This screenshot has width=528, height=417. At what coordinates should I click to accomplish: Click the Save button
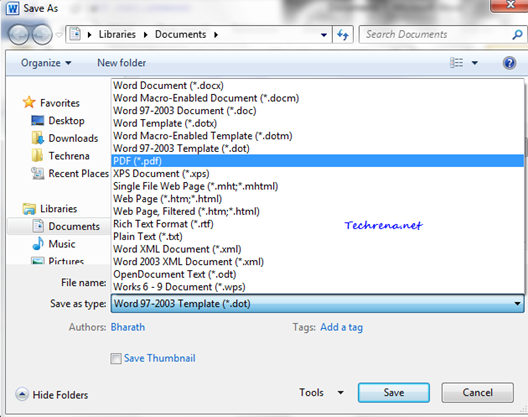click(394, 392)
